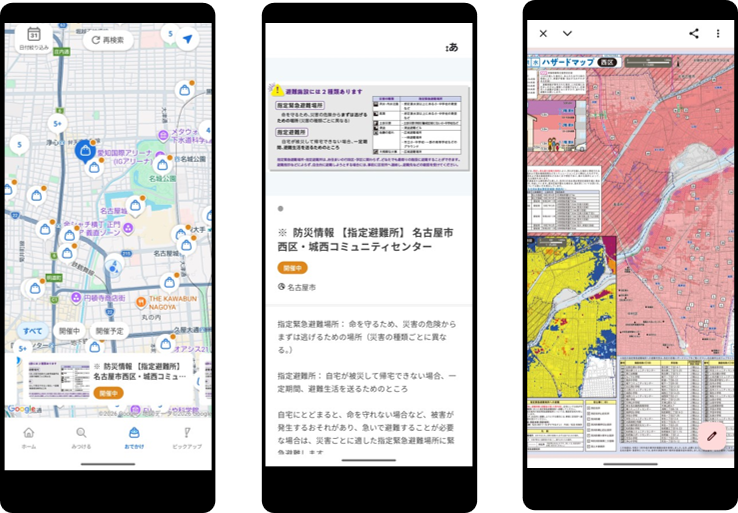The width and height of the screenshot is (738, 513).
Task: Open the 日付絞り込み calendar filter
Action: (33, 39)
